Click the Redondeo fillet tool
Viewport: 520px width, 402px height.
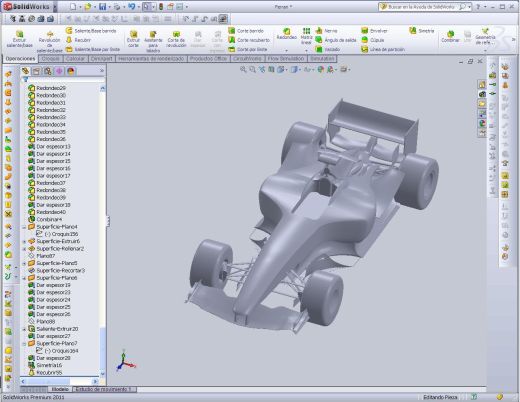point(286,34)
